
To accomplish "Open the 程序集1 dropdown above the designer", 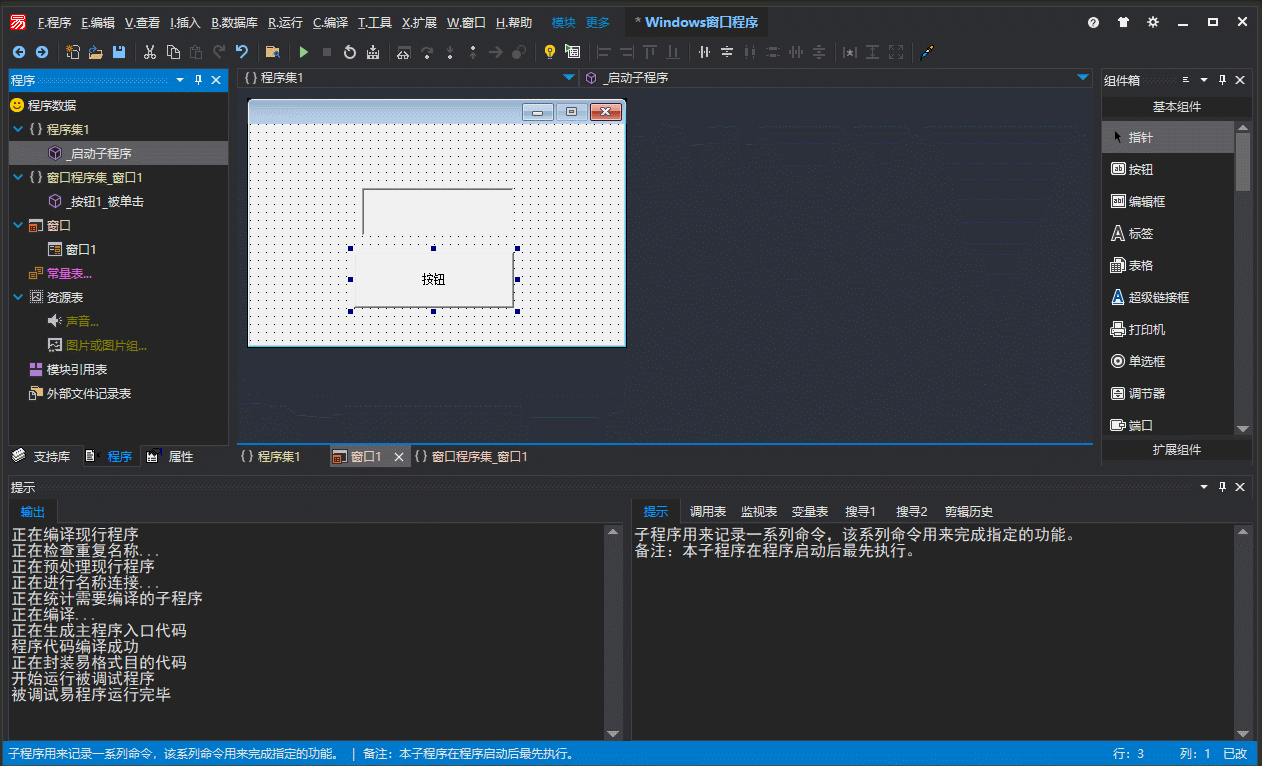I will click(x=569, y=77).
